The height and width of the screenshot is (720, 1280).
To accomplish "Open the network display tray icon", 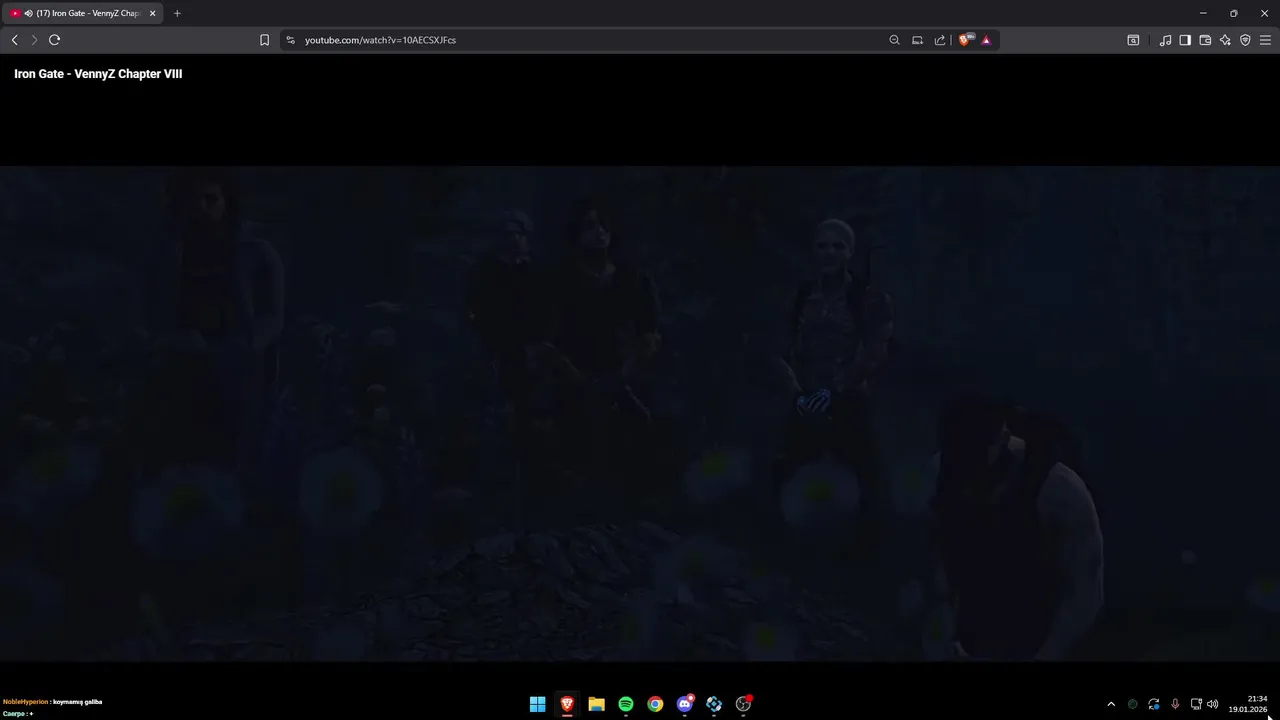I will coord(1196,704).
